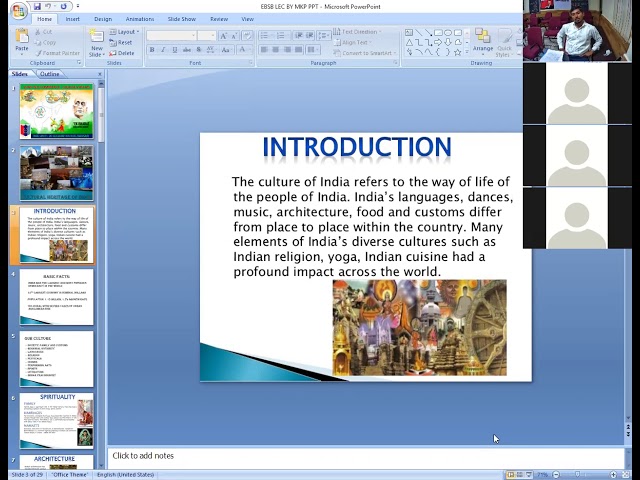The height and width of the screenshot is (480, 640).
Task: Click the Redo icon in Quick Access
Action: 64,6
